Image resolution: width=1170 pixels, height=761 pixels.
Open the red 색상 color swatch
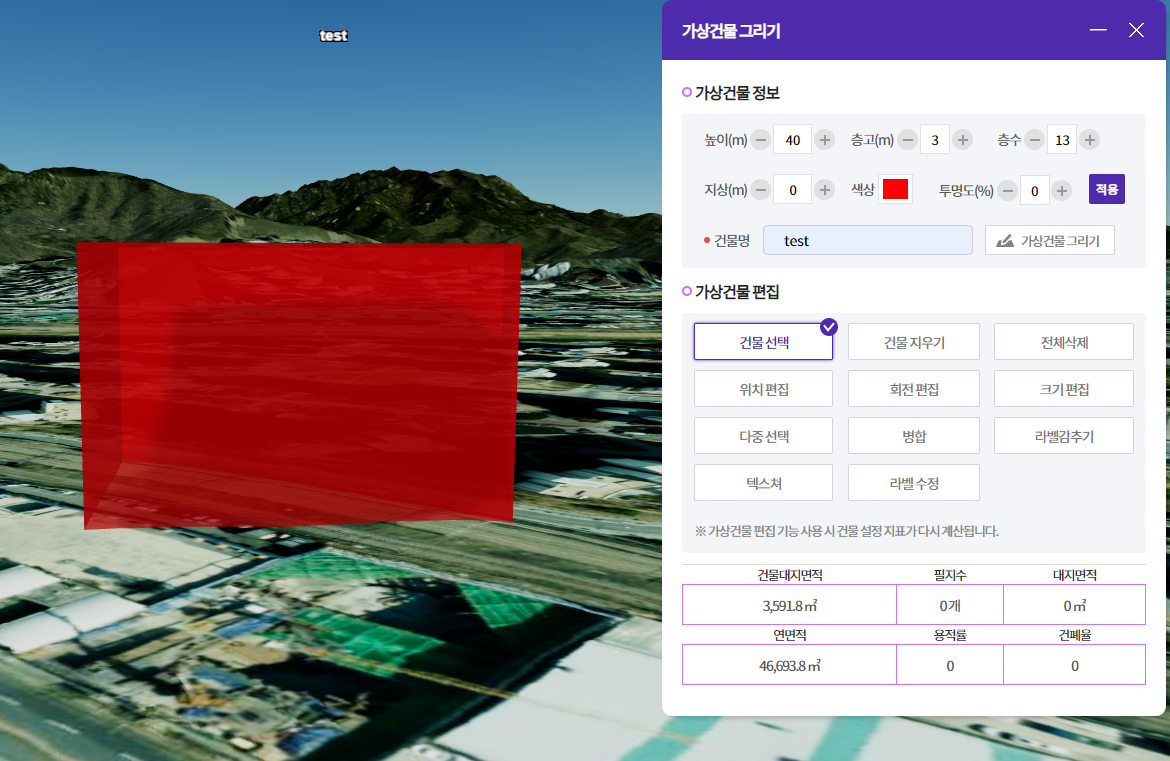click(895, 190)
